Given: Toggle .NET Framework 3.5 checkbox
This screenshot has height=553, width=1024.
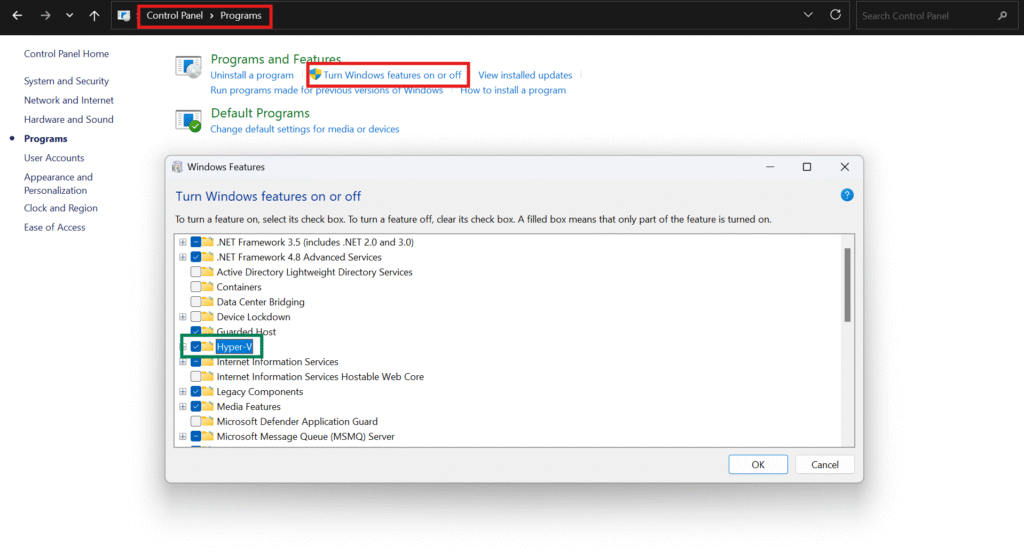Looking at the screenshot, I should click(196, 242).
